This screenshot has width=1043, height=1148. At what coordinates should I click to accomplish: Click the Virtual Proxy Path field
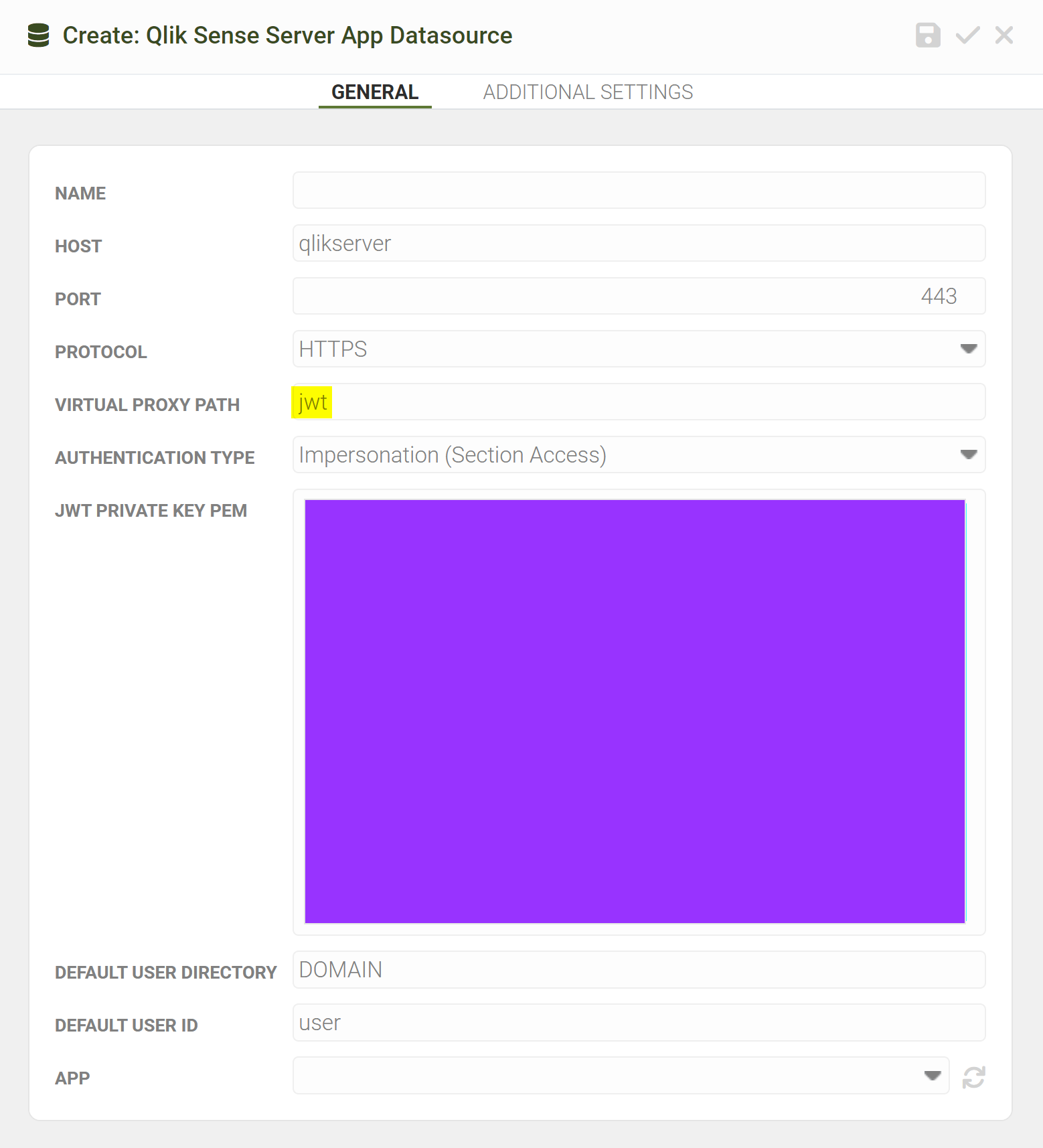point(639,402)
